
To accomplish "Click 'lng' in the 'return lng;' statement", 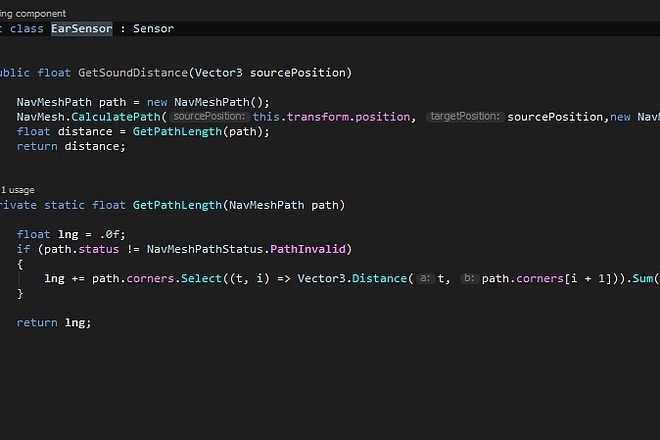I will pyautogui.click(x=75, y=323).
